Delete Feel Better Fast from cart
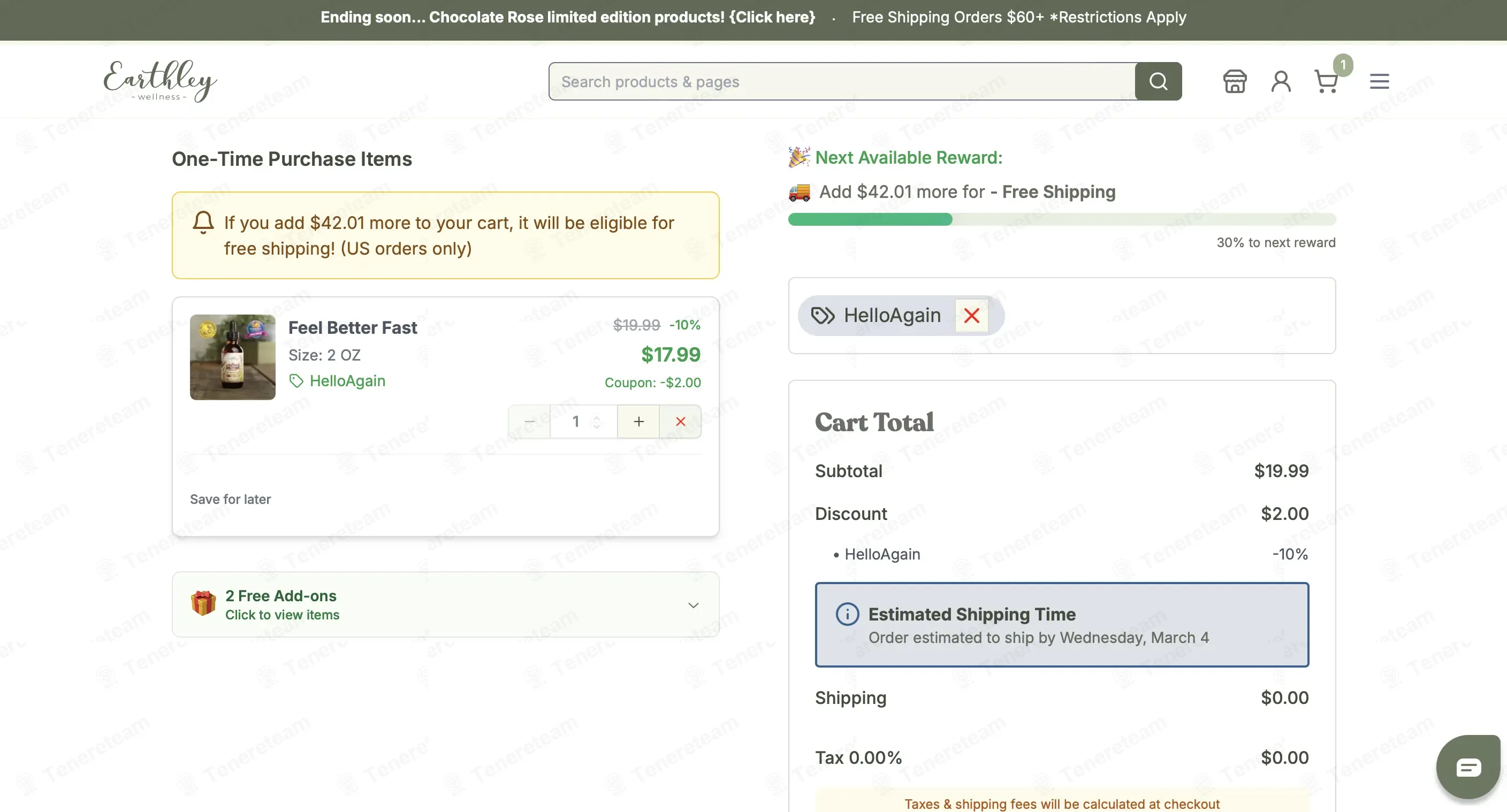Image resolution: width=1507 pixels, height=812 pixels. 680,422
